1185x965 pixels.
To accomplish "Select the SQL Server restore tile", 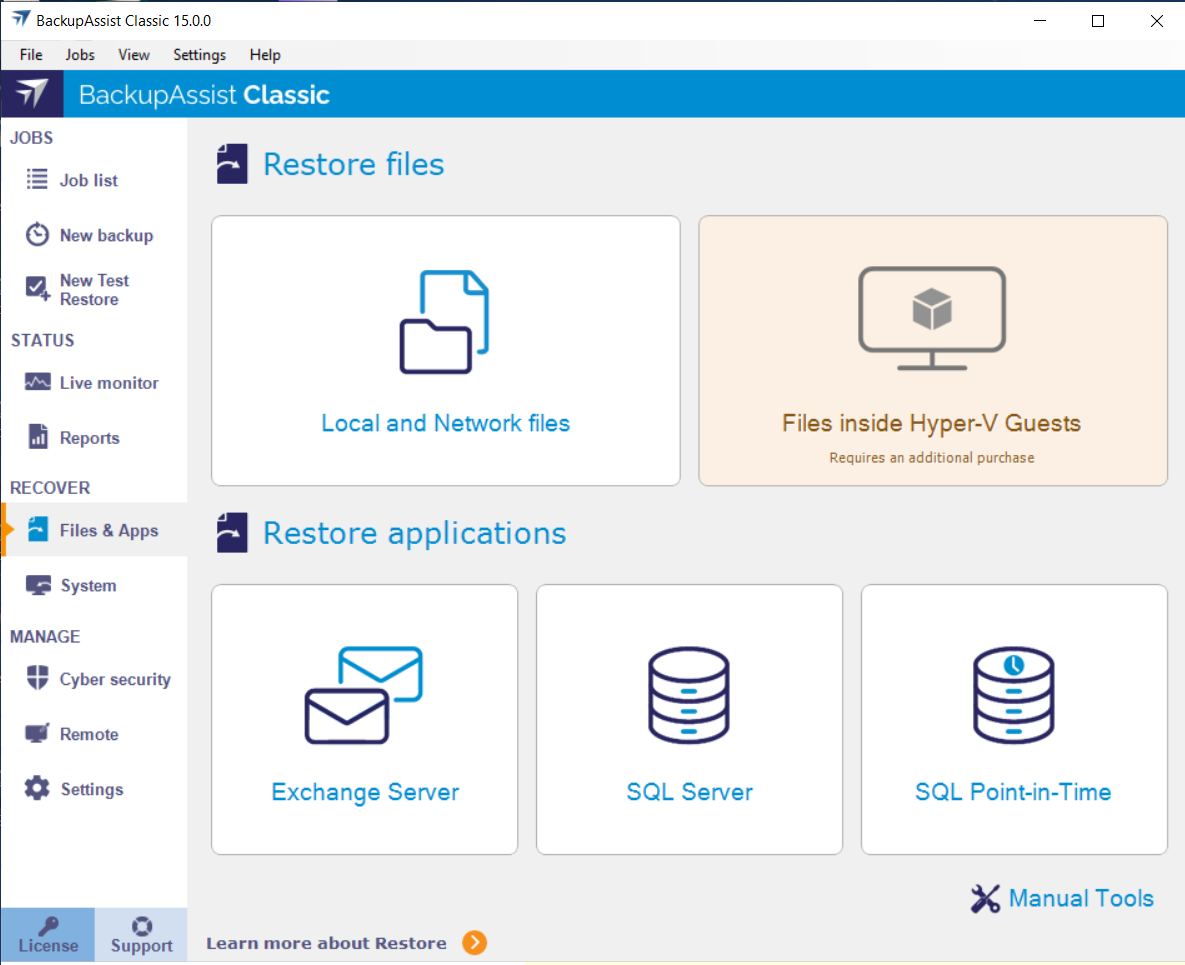I will [689, 719].
